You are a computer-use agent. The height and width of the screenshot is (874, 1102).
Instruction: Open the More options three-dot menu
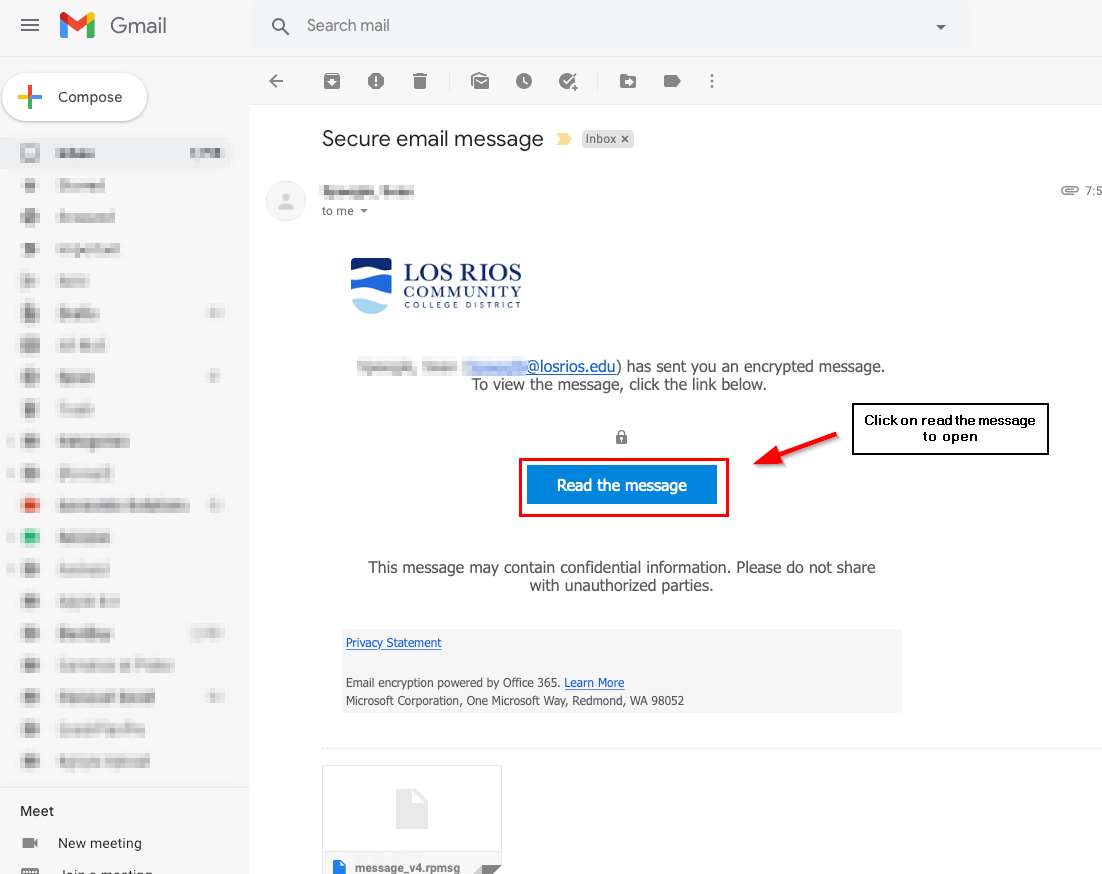pyautogui.click(x=712, y=81)
